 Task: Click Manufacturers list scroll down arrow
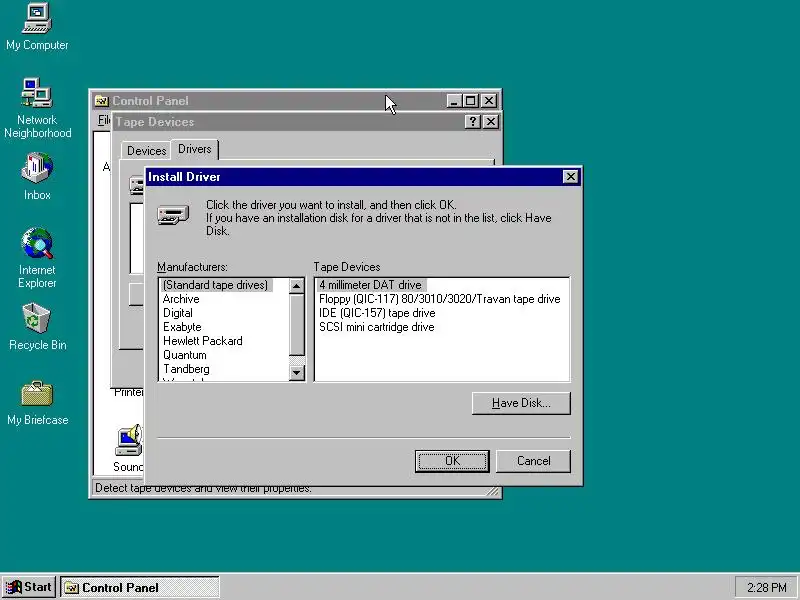[x=296, y=372]
